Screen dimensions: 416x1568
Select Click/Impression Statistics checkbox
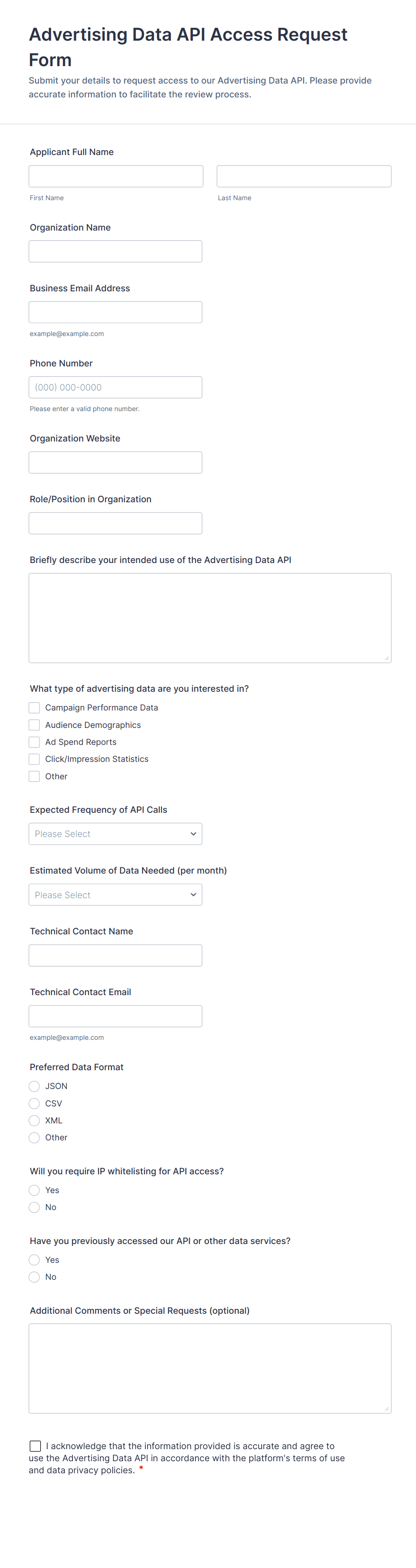click(35, 759)
